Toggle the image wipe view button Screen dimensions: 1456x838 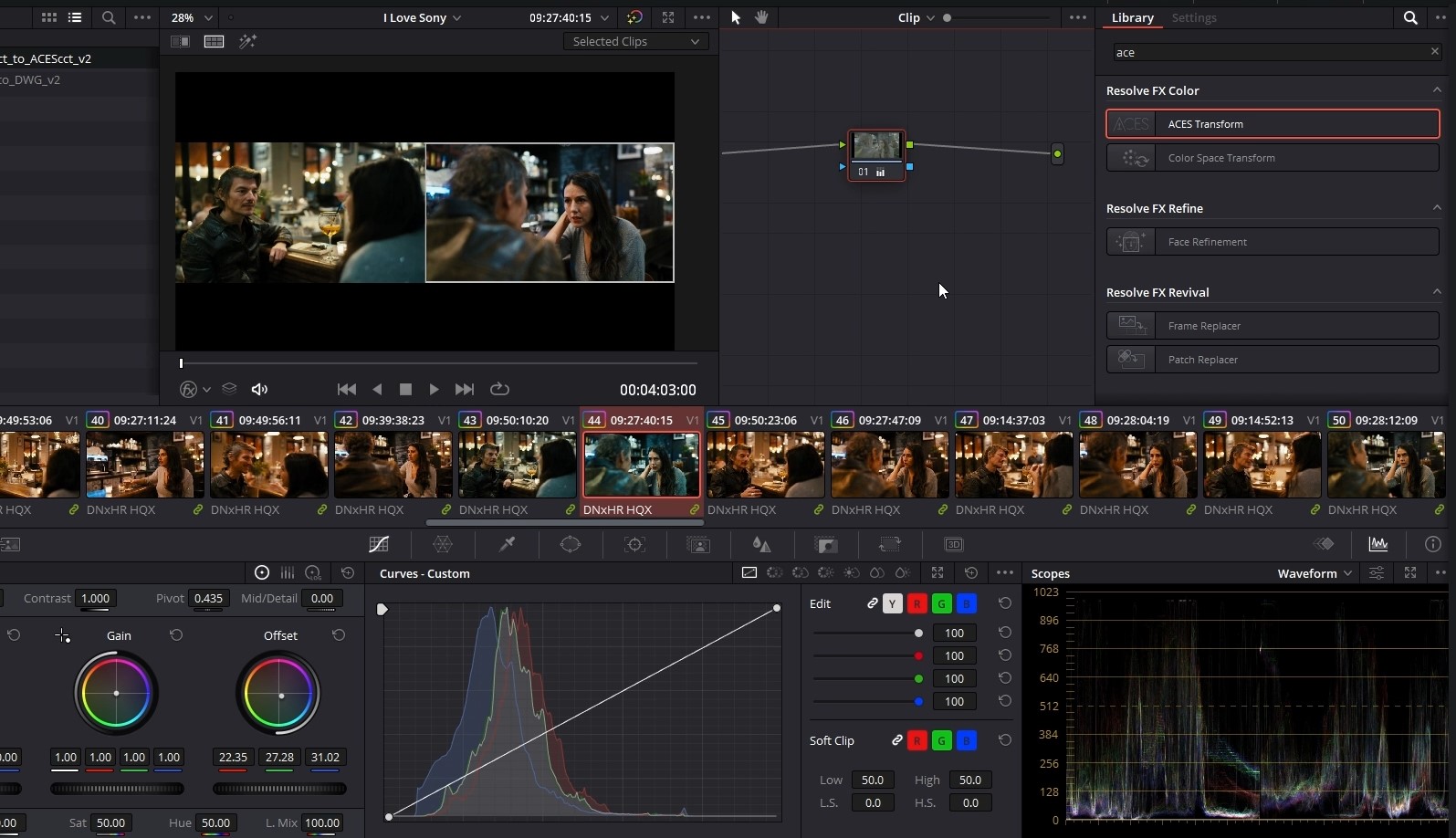[181, 41]
